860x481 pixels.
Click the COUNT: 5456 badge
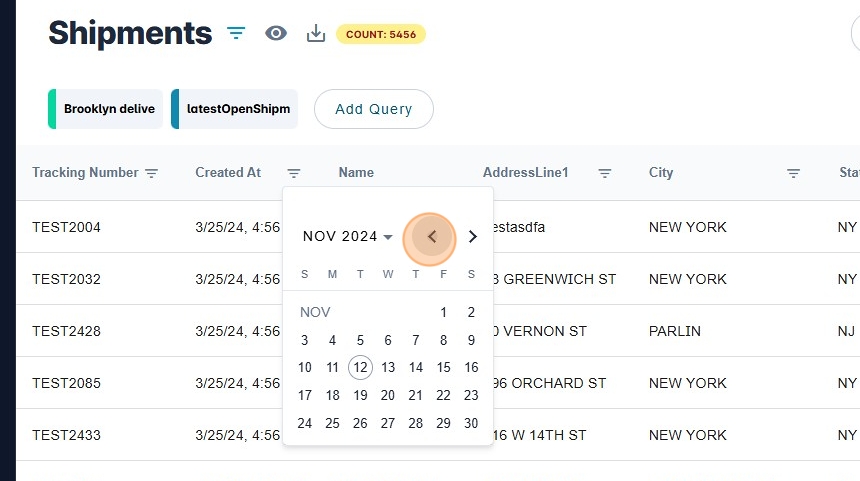(381, 34)
